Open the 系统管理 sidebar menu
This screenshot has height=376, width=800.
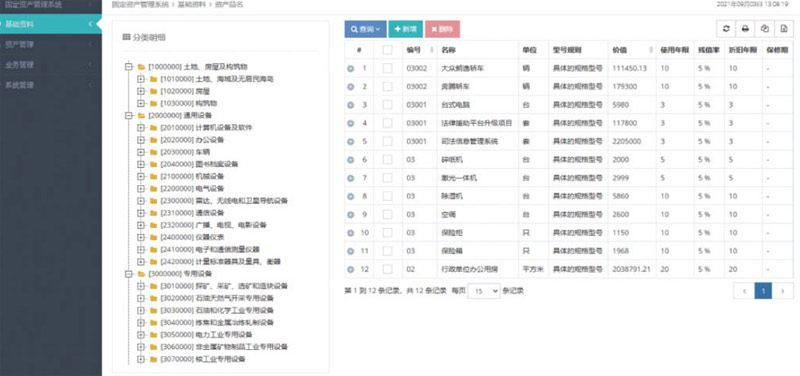[x=51, y=85]
